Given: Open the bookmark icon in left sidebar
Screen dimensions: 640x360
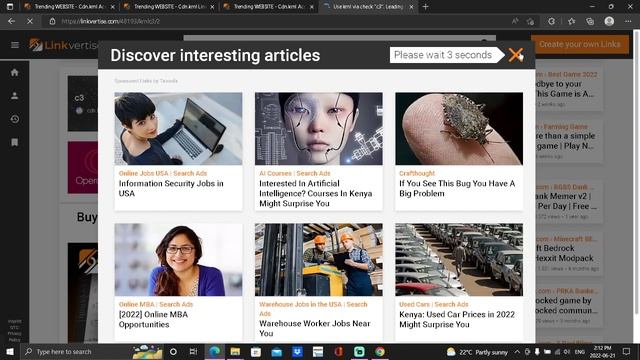Looking at the screenshot, I should [x=15, y=142].
